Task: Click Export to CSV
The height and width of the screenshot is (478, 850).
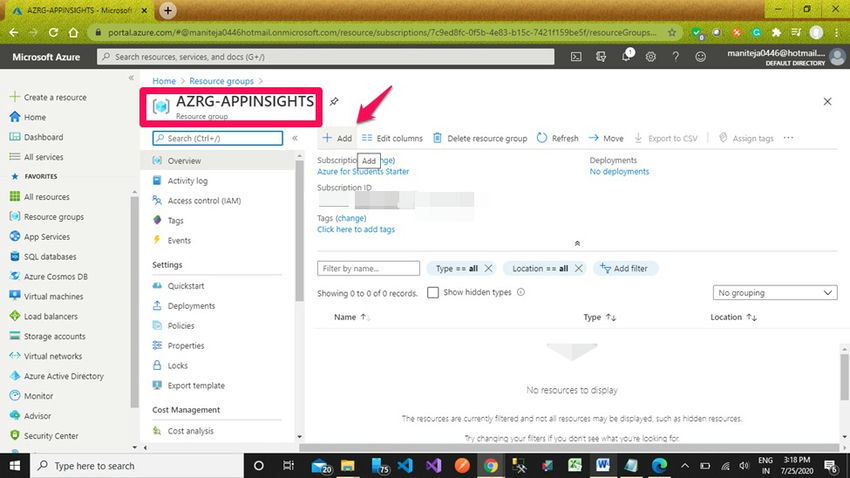Action: 666,138
